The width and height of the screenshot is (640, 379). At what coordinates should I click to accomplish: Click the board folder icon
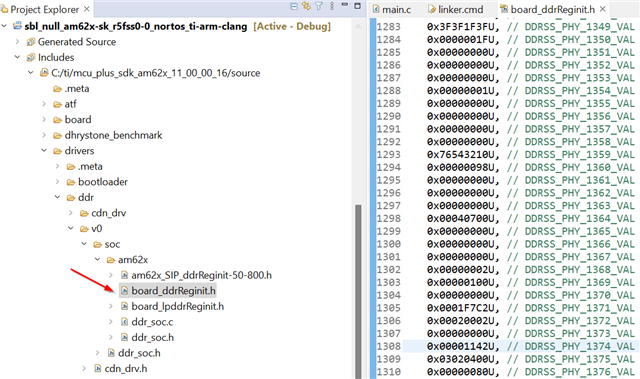point(57,120)
